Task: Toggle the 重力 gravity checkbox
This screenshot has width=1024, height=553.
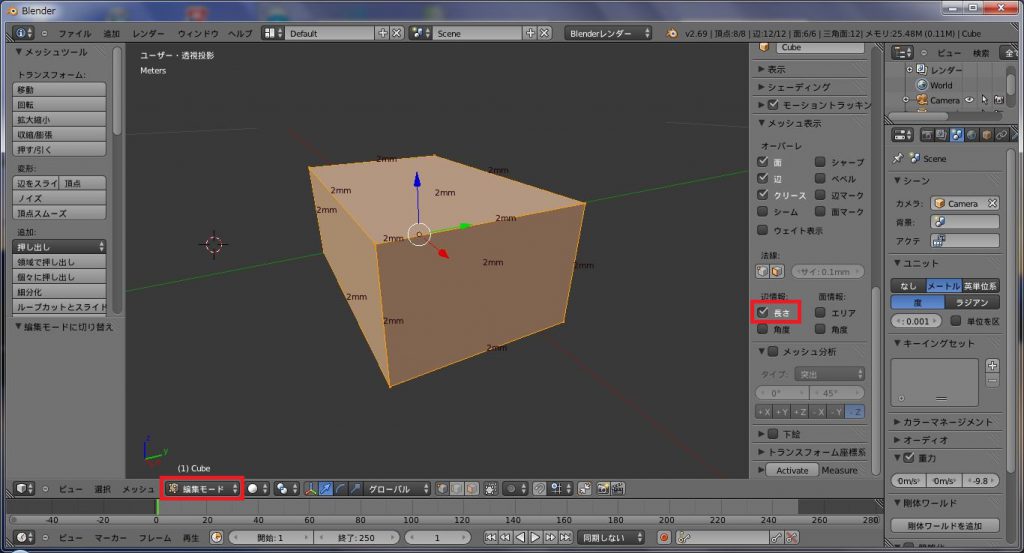Action: [908, 458]
